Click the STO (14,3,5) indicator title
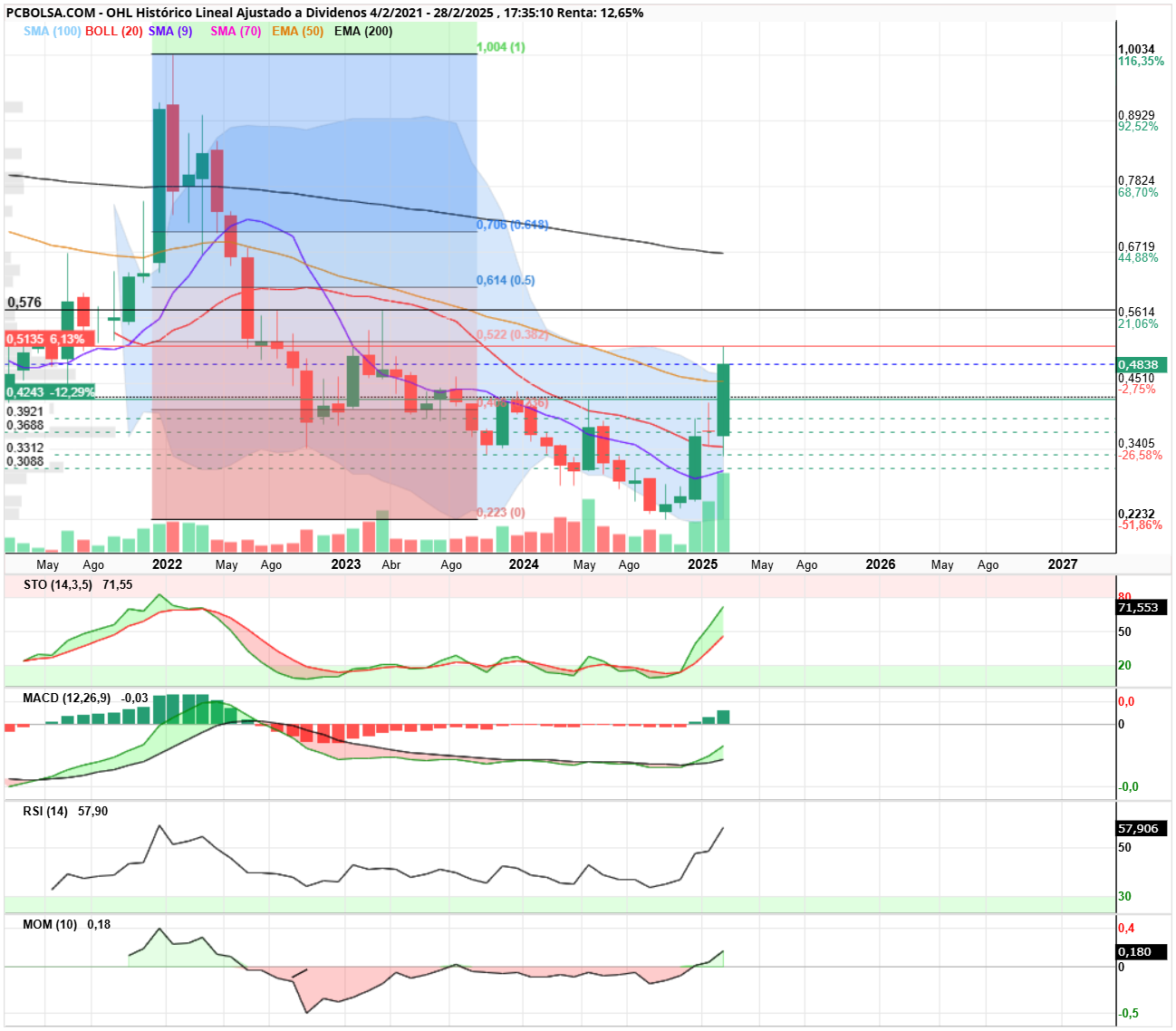The width and height of the screenshot is (1176, 1031). click(58, 584)
